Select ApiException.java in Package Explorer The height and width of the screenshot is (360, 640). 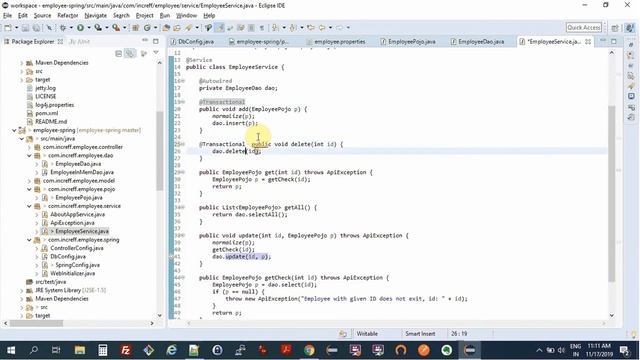pyautogui.click(x=72, y=223)
